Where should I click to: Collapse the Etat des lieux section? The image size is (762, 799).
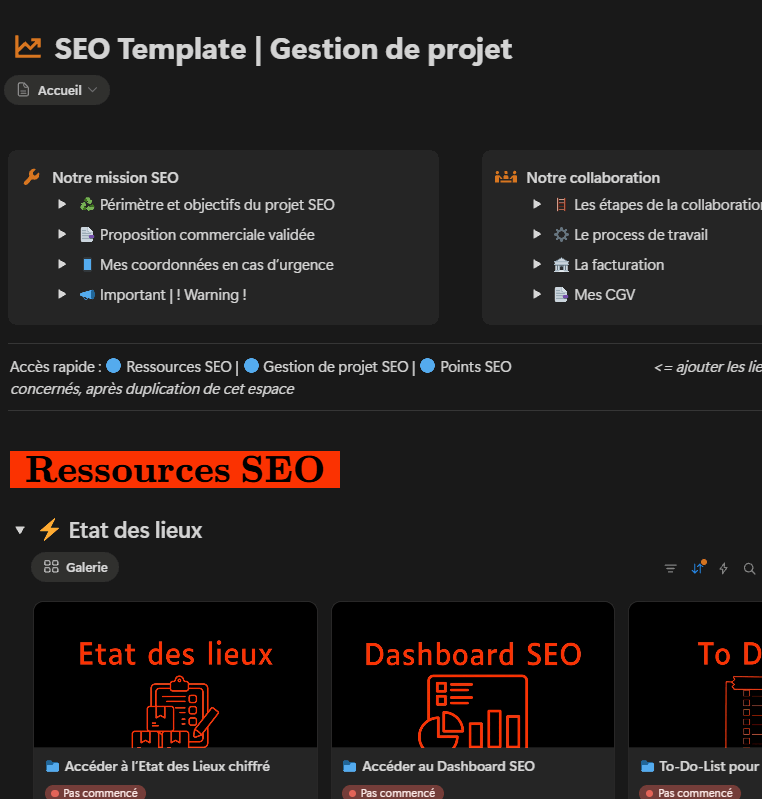[x=20, y=530]
